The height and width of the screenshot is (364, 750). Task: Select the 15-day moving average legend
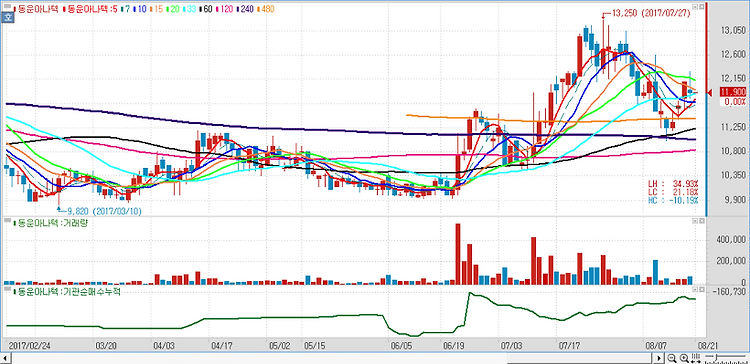[156, 9]
